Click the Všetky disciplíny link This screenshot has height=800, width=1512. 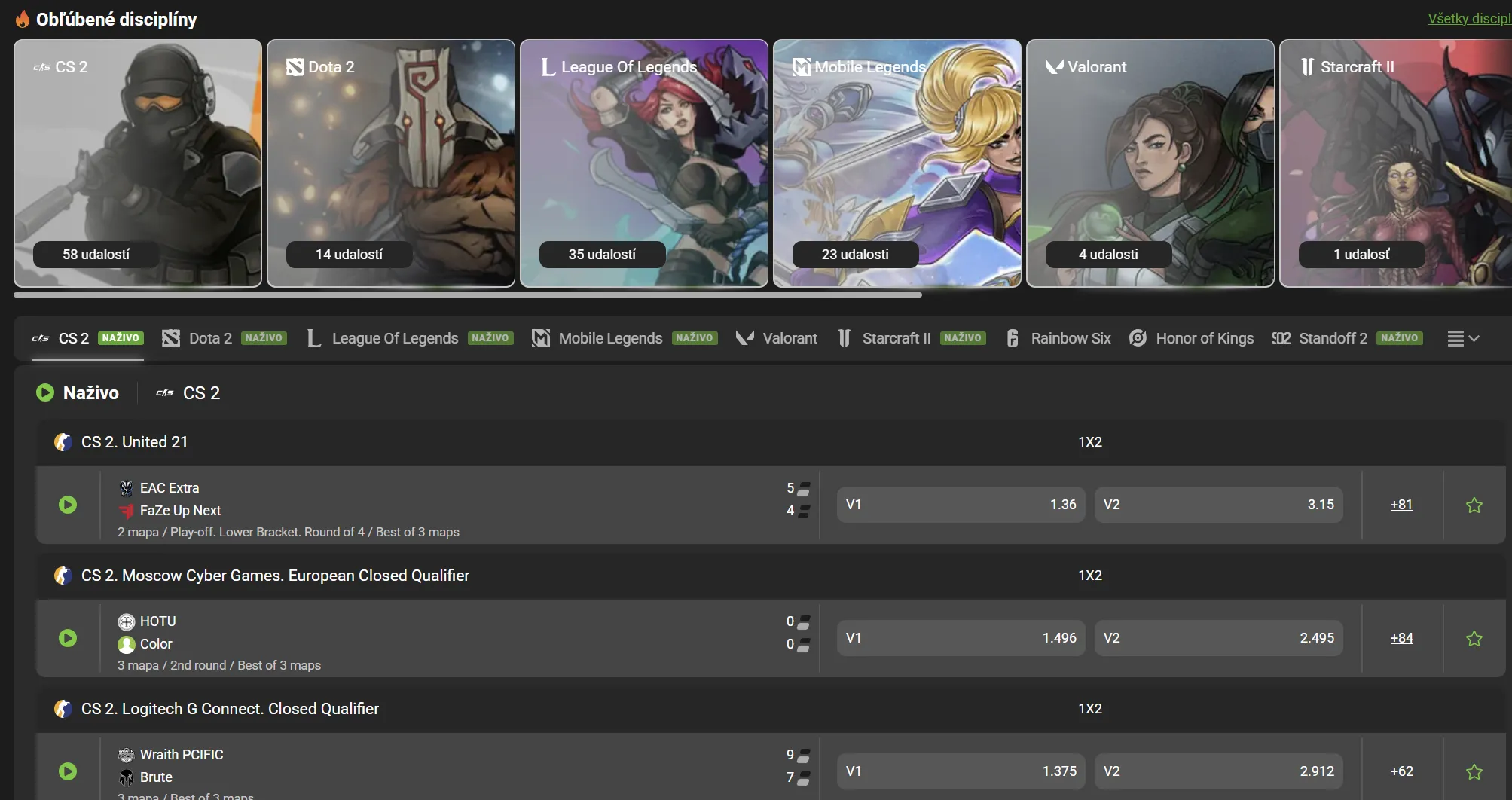(1470, 19)
